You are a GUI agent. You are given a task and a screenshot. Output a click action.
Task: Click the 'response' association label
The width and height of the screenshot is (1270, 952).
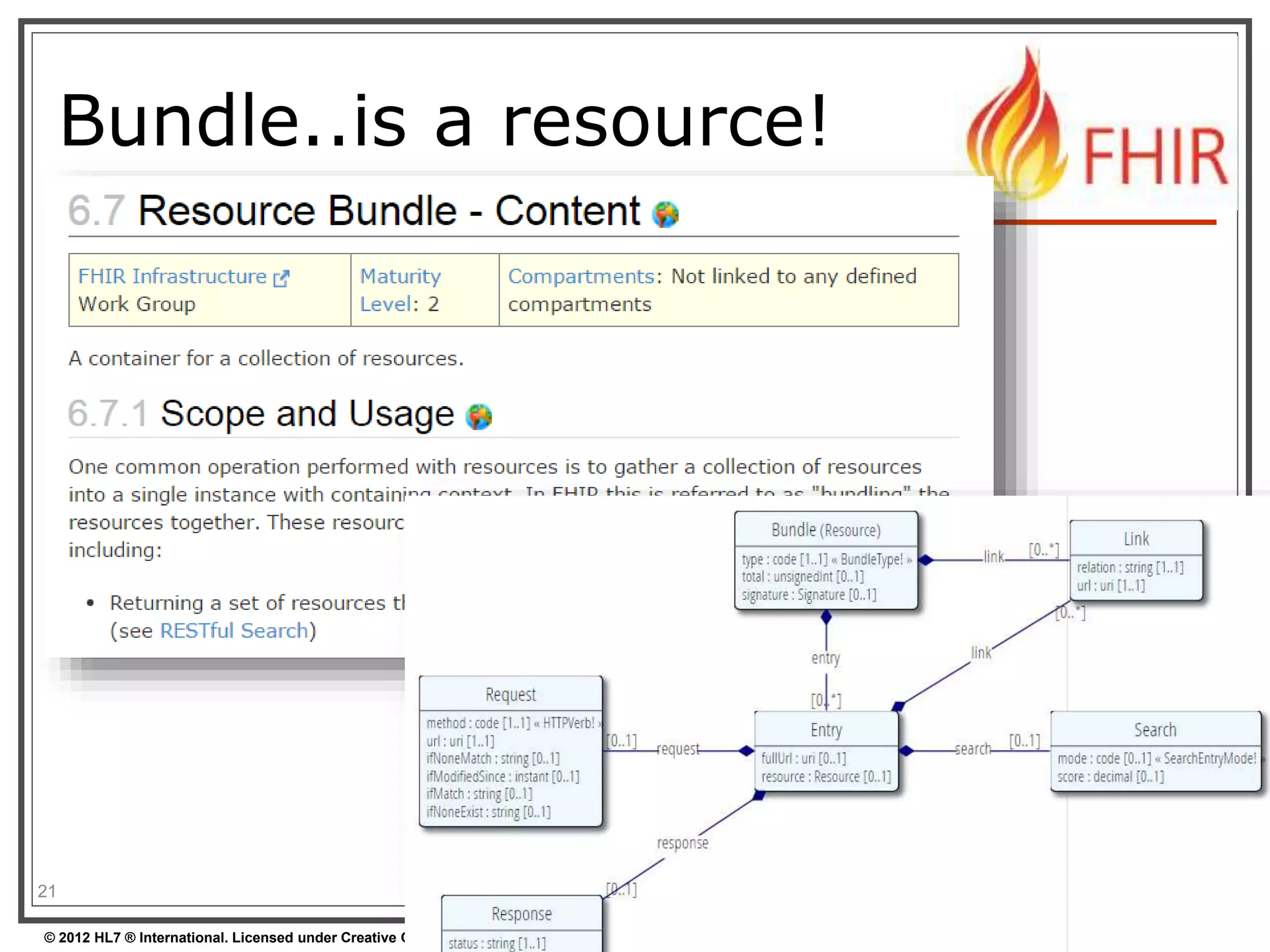pos(682,843)
